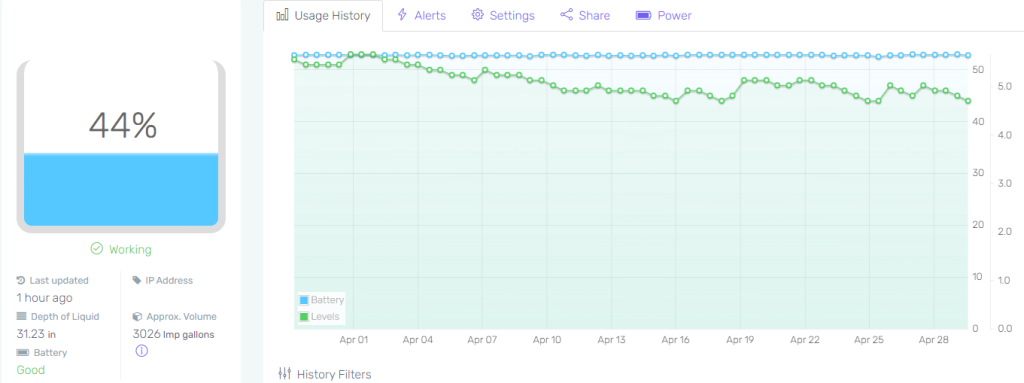Select the Share tab label
Screen dimensions: 1024x383
594,15
